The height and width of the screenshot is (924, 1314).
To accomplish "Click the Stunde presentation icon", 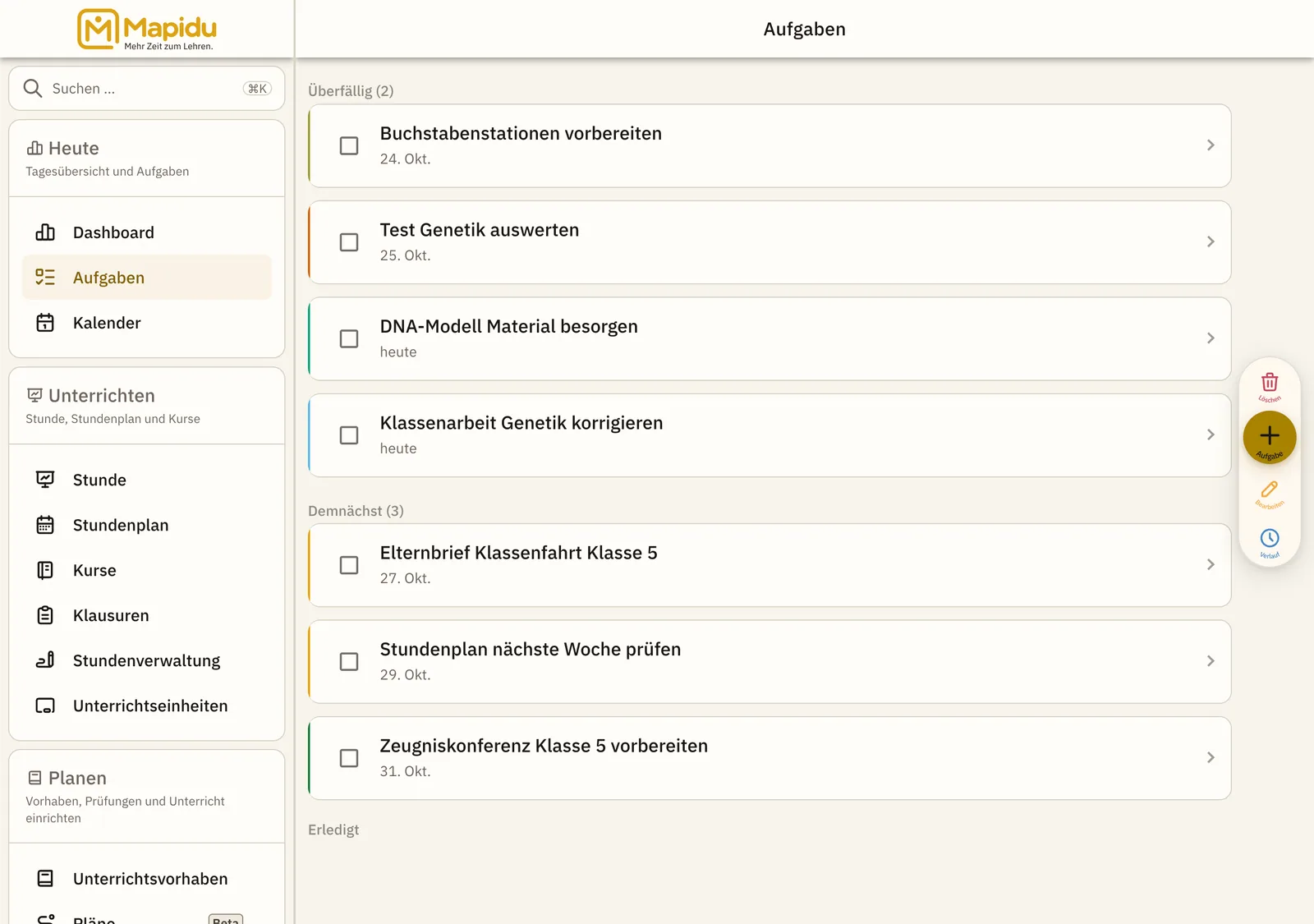I will point(45,480).
